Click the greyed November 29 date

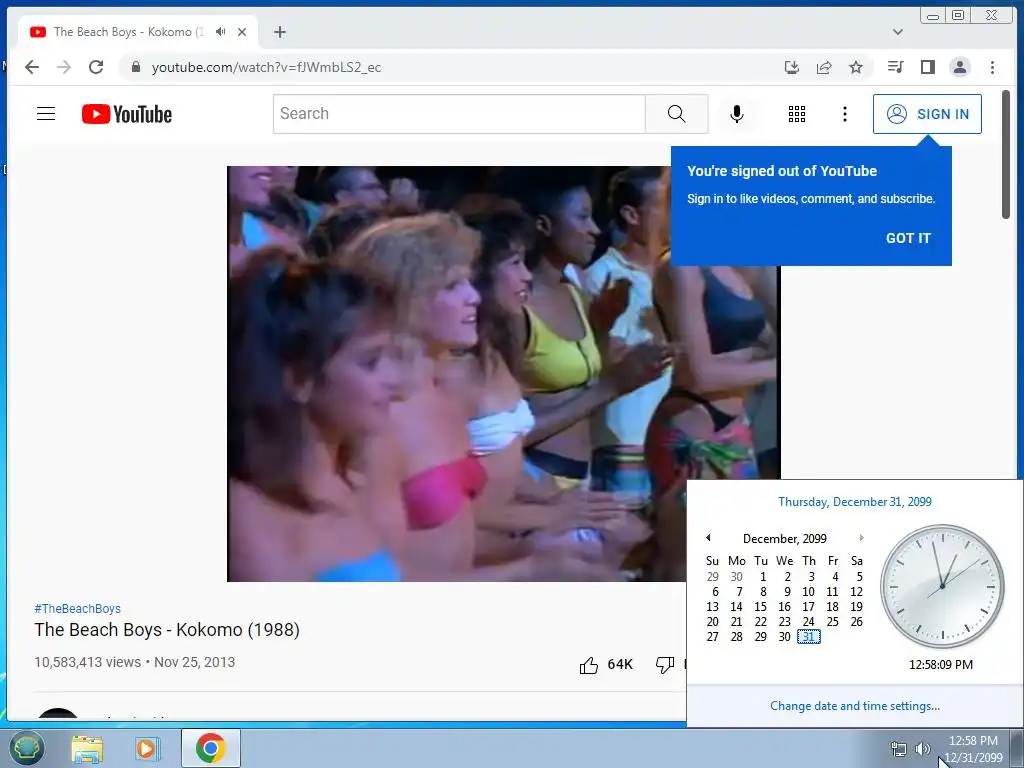(x=712, y=577)
